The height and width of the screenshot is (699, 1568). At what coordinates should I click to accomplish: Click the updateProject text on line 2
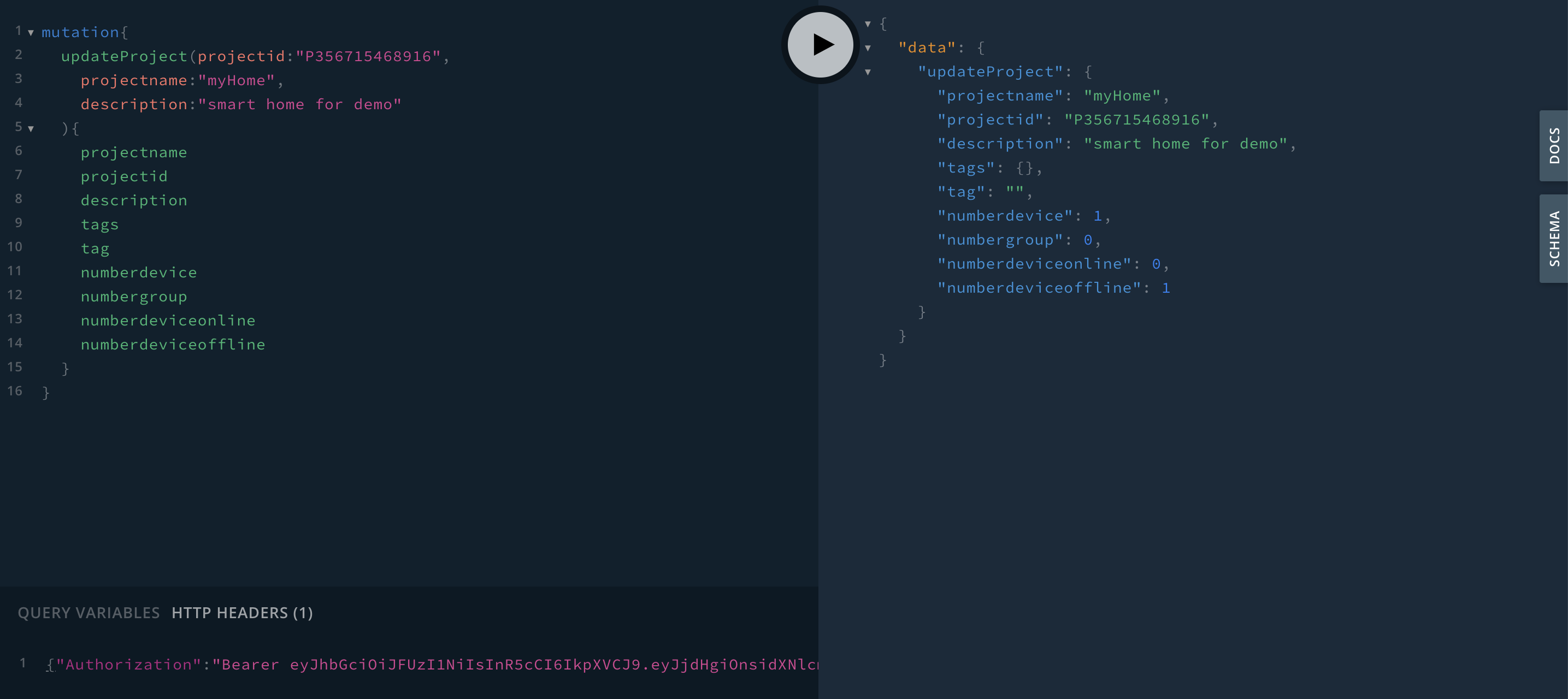(124, 56)
